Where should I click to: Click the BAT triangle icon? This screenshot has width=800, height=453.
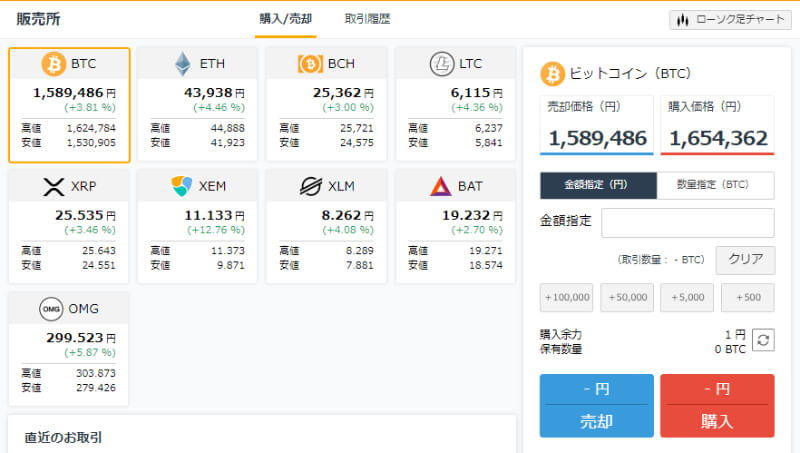pos(440,186)
